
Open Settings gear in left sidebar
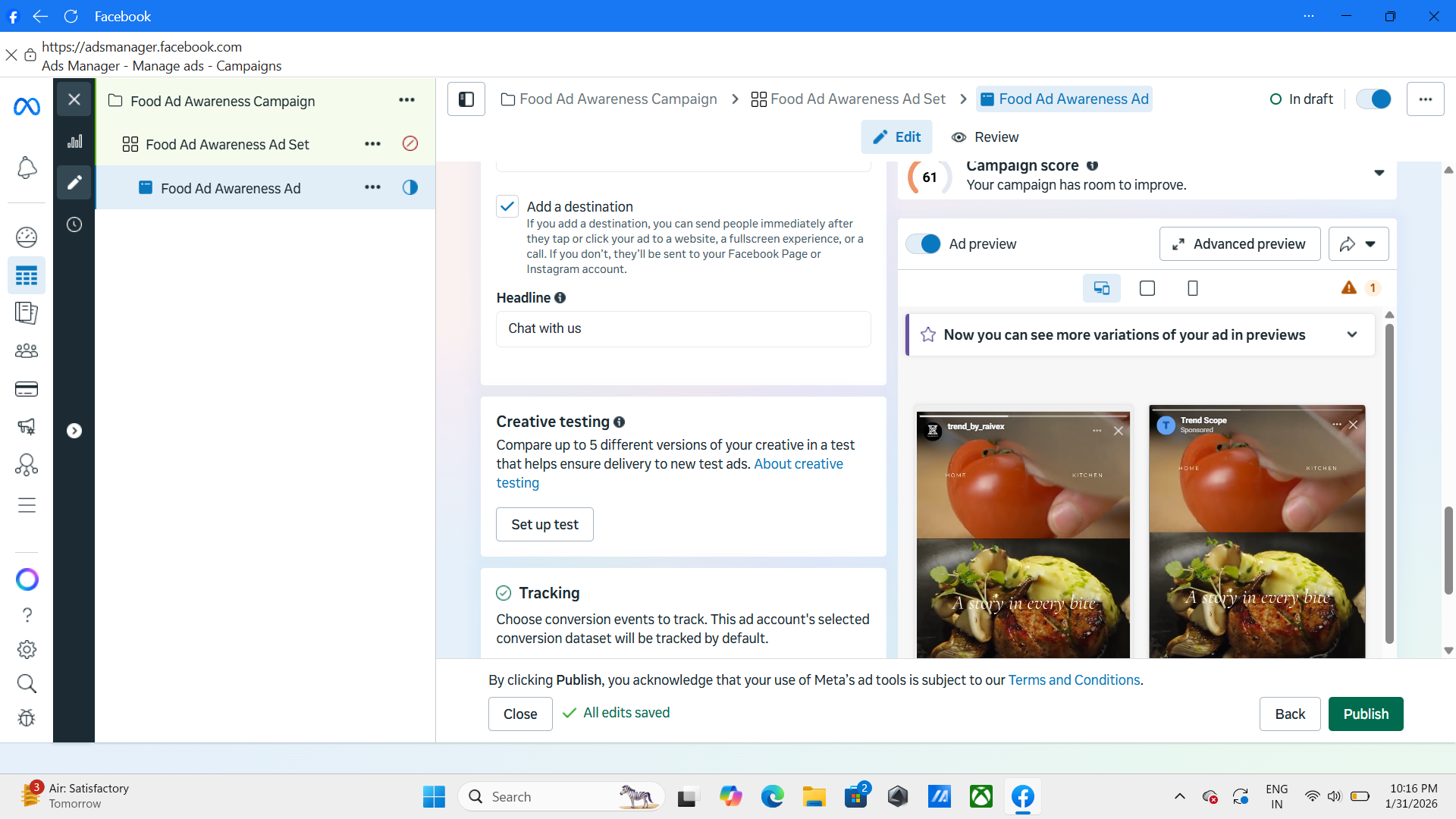(27, 649)
